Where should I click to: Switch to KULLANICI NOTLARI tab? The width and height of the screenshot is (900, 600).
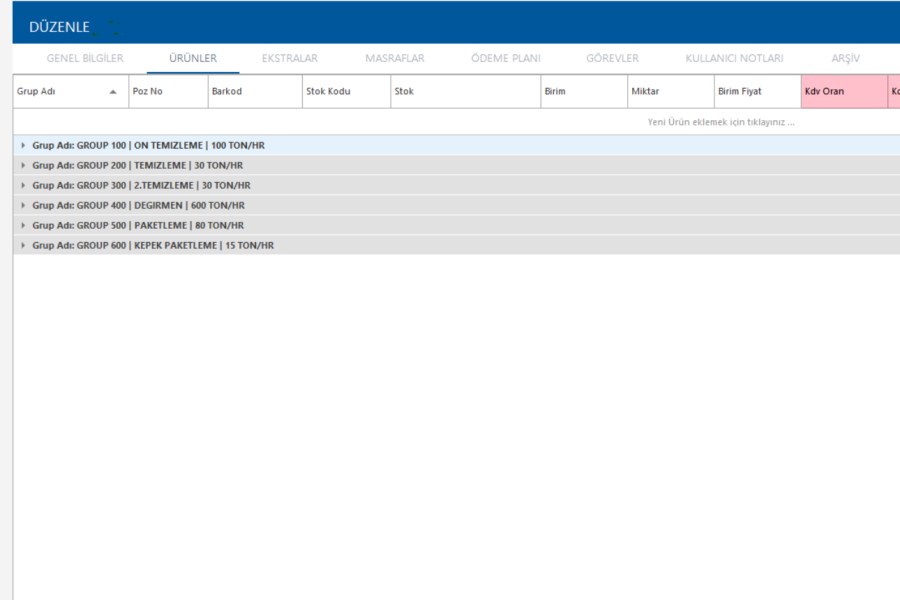pyautogui.click(x=734, y=58)
